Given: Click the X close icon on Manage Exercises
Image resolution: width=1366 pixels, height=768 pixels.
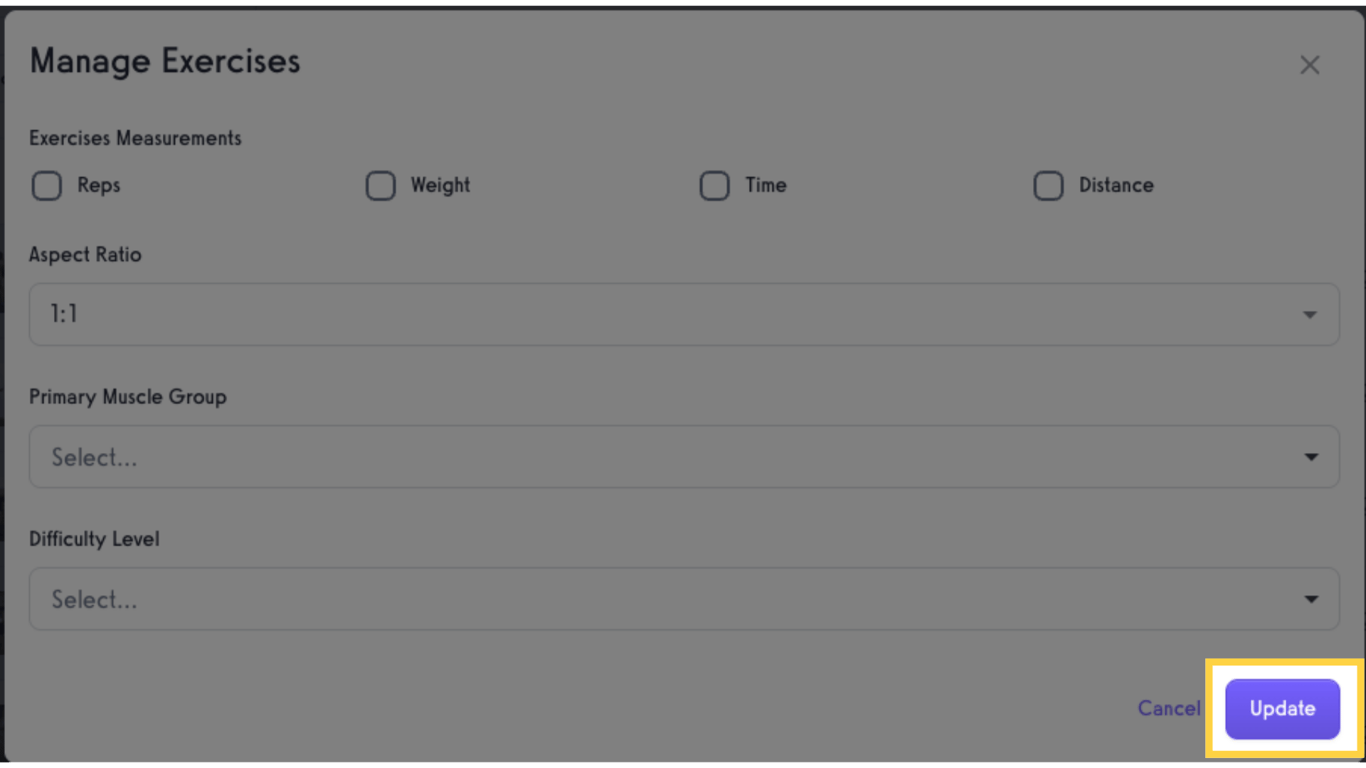Looking at the screenshot, I should [1310, 64].
